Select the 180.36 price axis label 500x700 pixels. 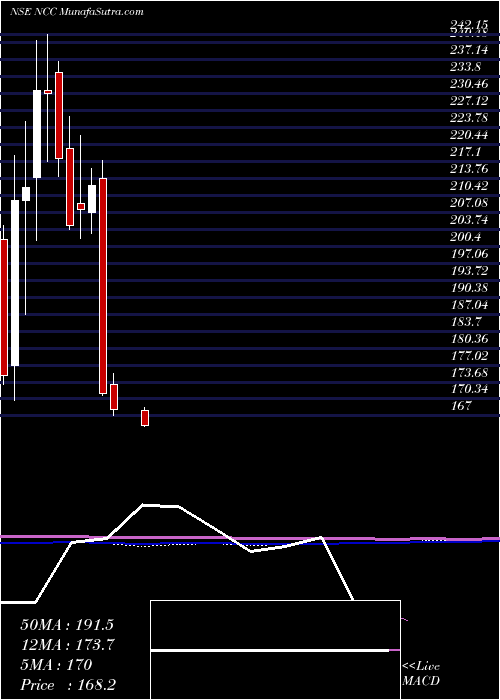coord(469,339)
